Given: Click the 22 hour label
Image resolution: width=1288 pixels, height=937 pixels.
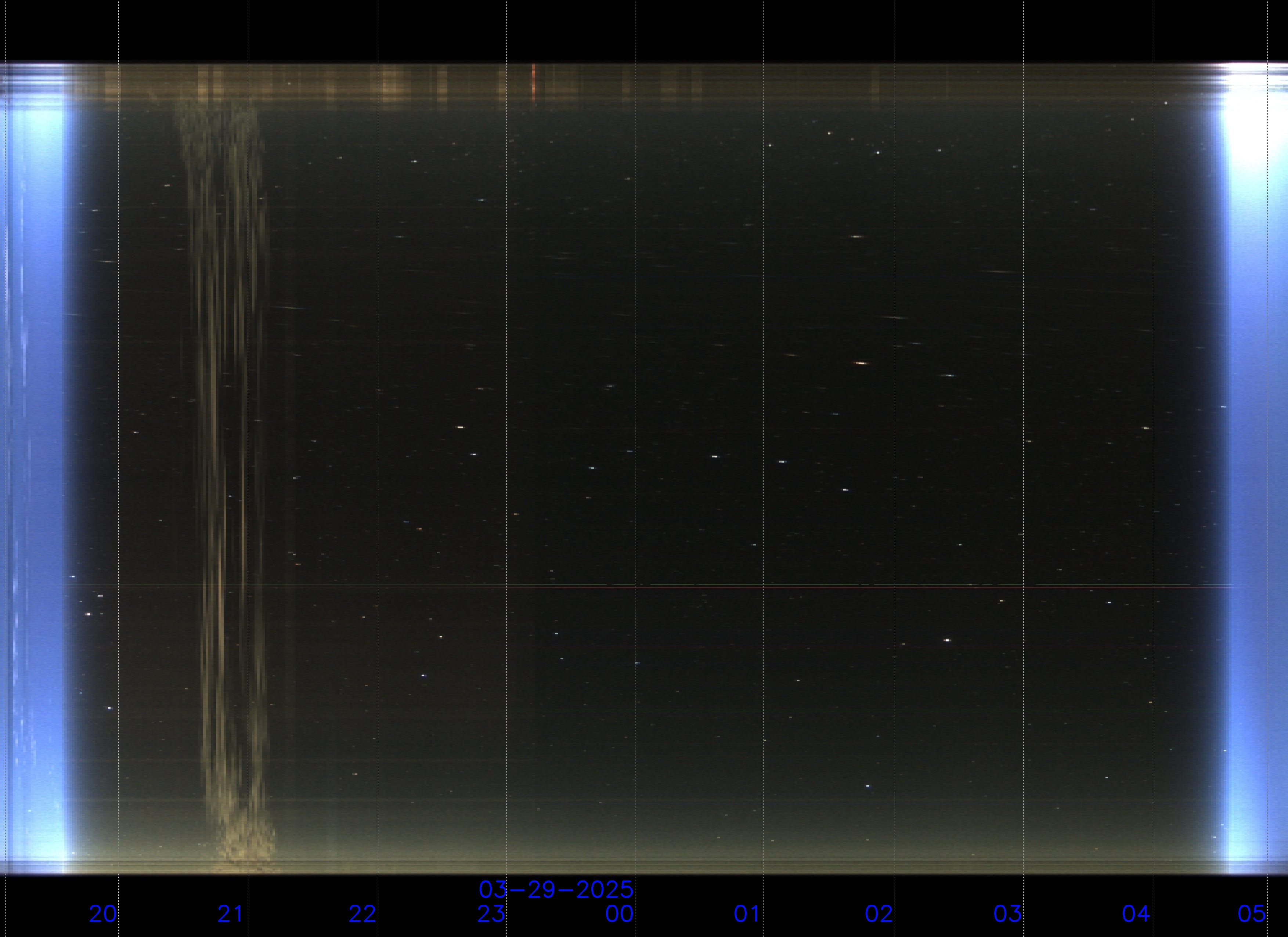Looking at the screenshot, I should tap(362, 914).
